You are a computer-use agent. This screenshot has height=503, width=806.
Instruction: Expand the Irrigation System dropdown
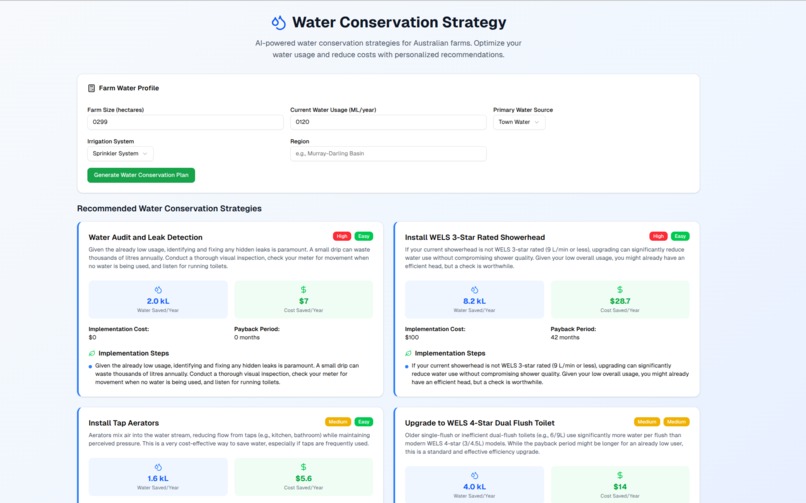[x=119, y=154]
